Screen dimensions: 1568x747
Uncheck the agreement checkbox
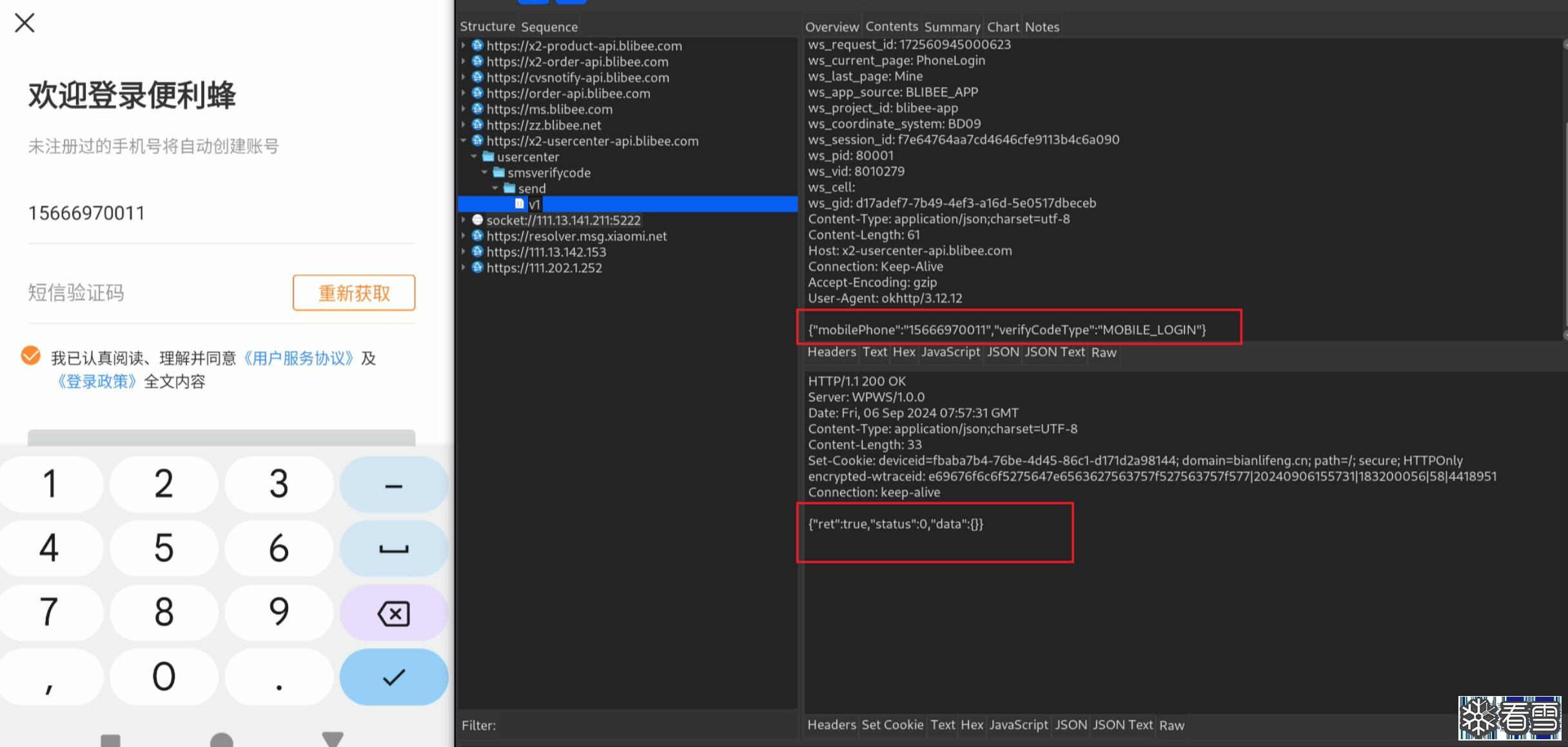[x=31, y=356]
